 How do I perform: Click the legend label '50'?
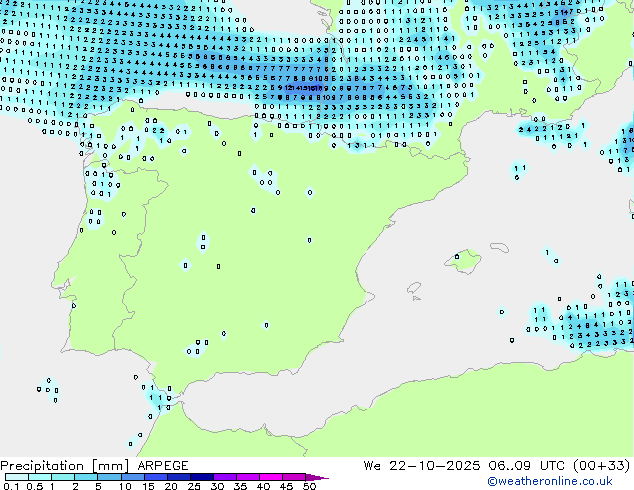[309, 486]
